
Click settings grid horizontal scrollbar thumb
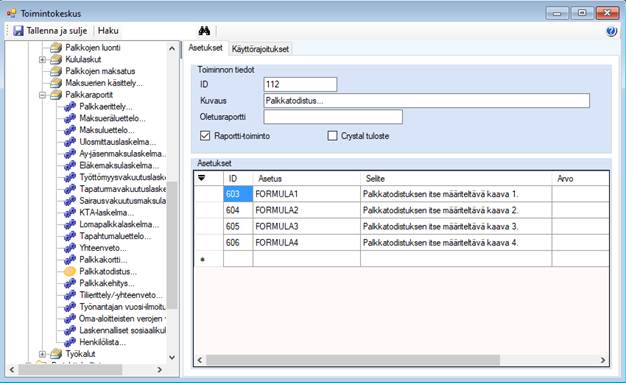(x=353, y=360)
